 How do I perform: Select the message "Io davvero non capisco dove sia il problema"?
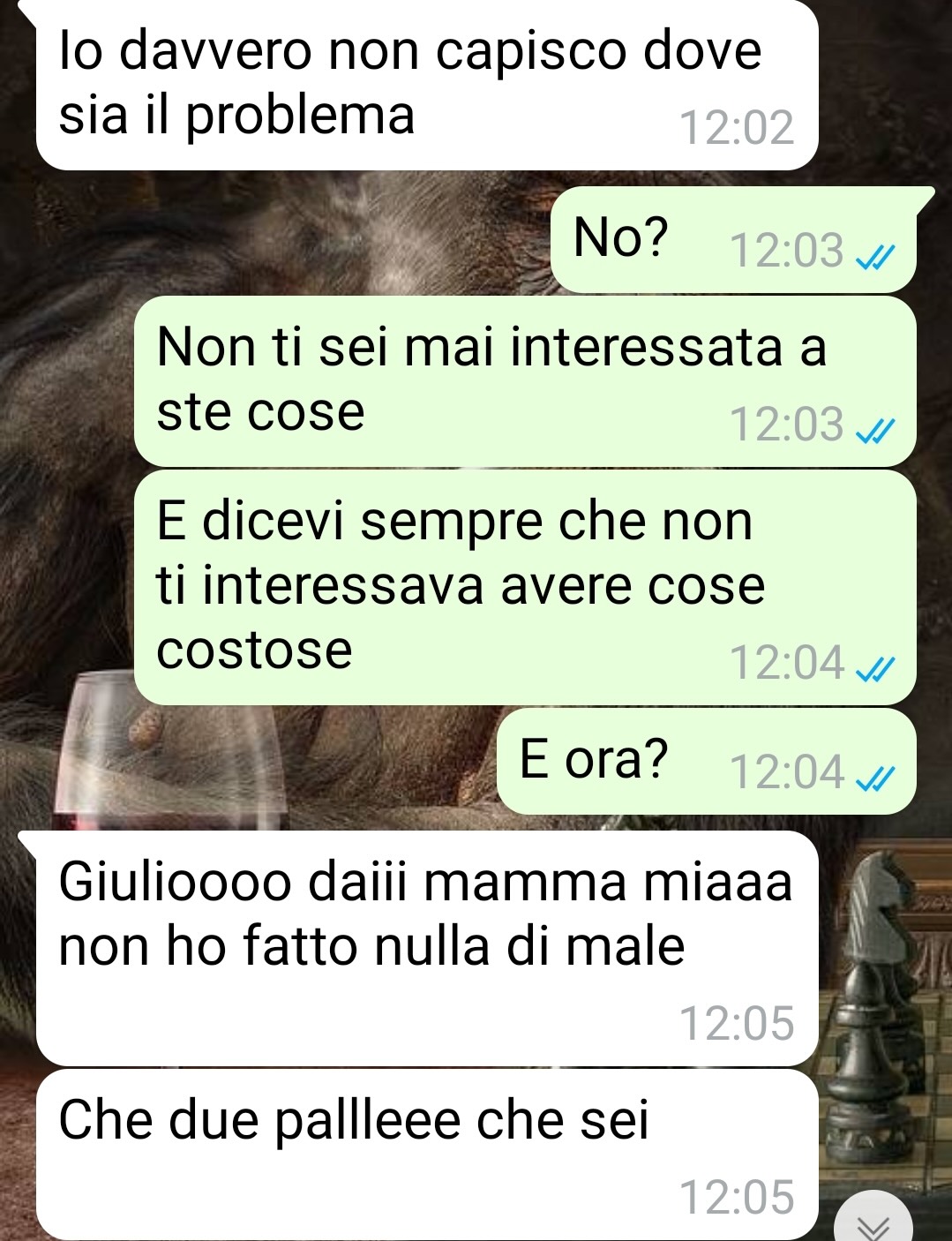[427, 85]
